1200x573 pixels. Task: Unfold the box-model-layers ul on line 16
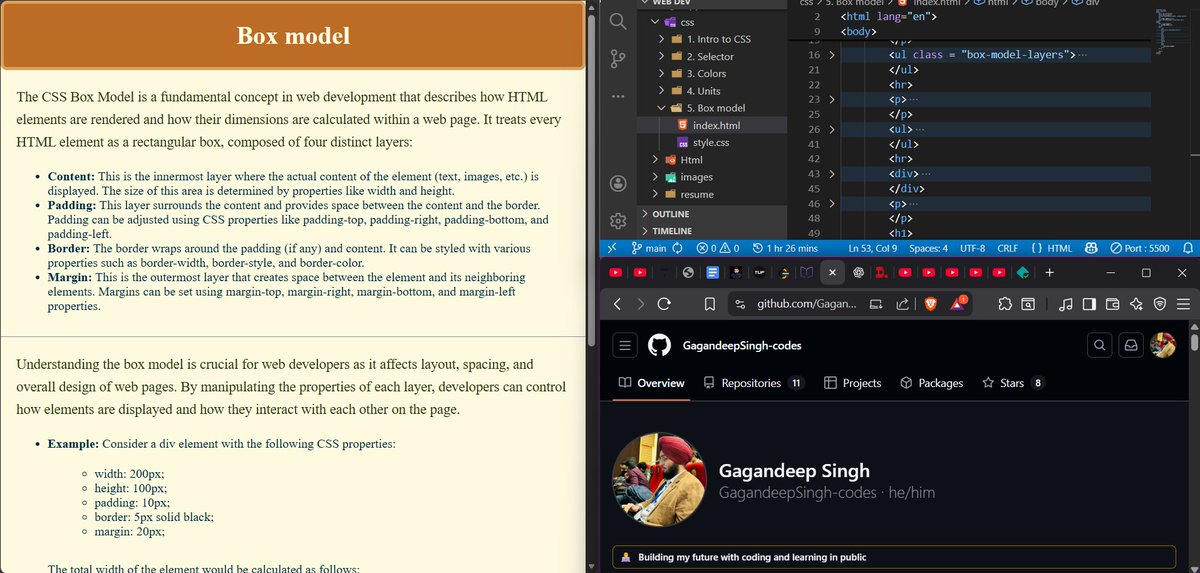click(831, 55)
